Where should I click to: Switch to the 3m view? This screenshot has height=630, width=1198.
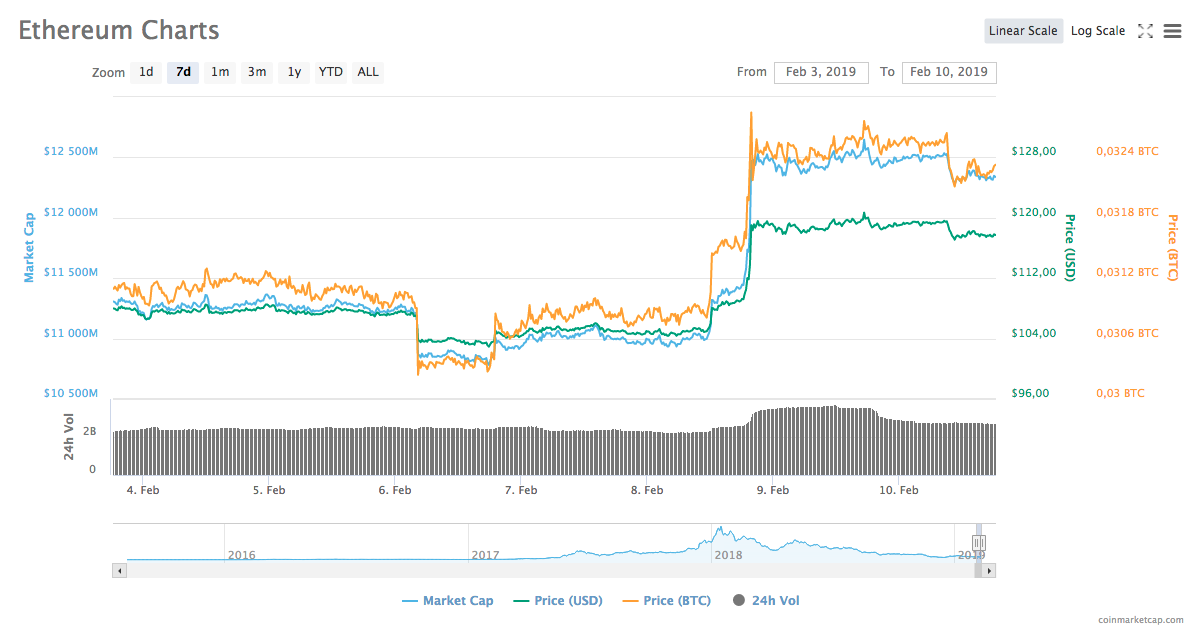(256, 72)
